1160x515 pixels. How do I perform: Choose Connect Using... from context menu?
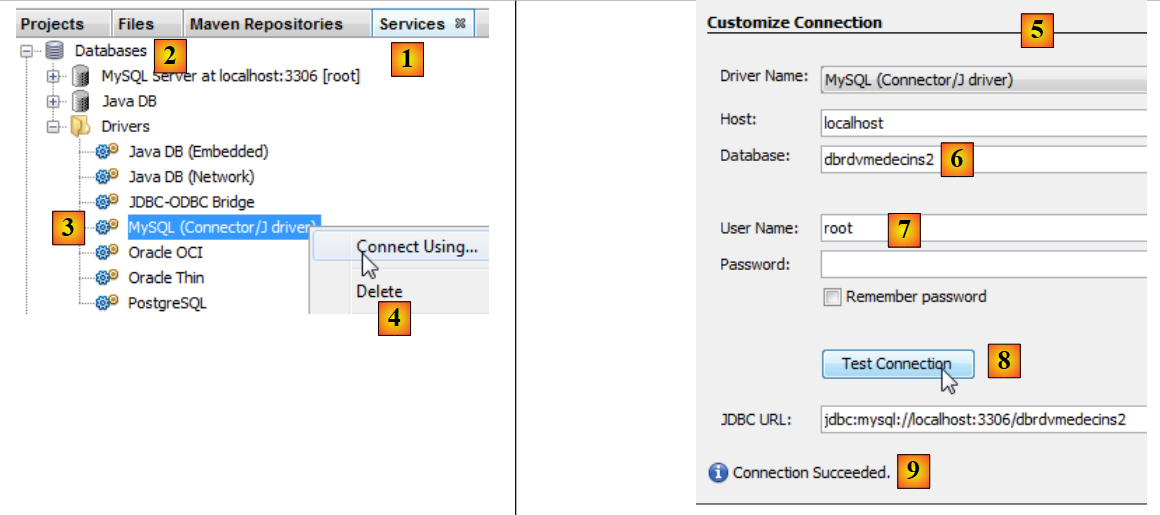[416, 247]
